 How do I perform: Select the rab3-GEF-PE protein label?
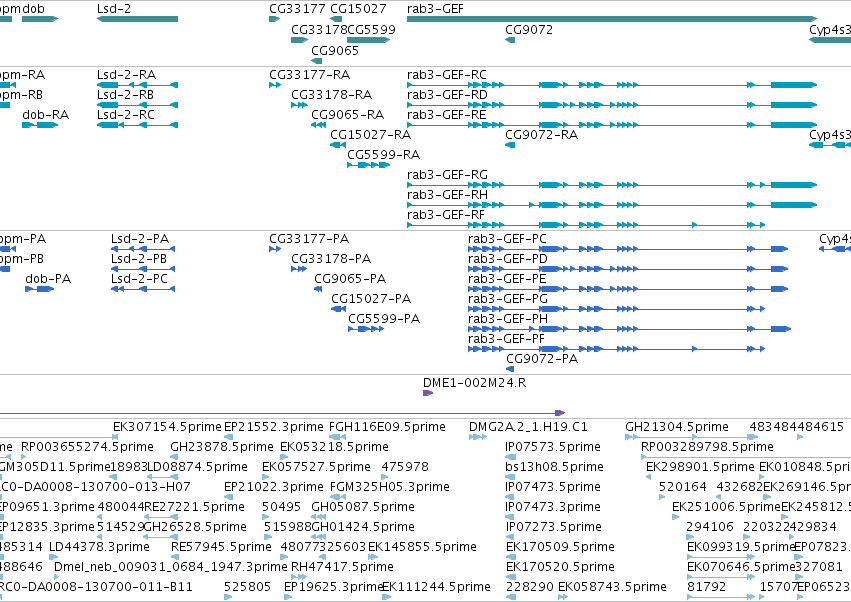[x=507, y=279]
